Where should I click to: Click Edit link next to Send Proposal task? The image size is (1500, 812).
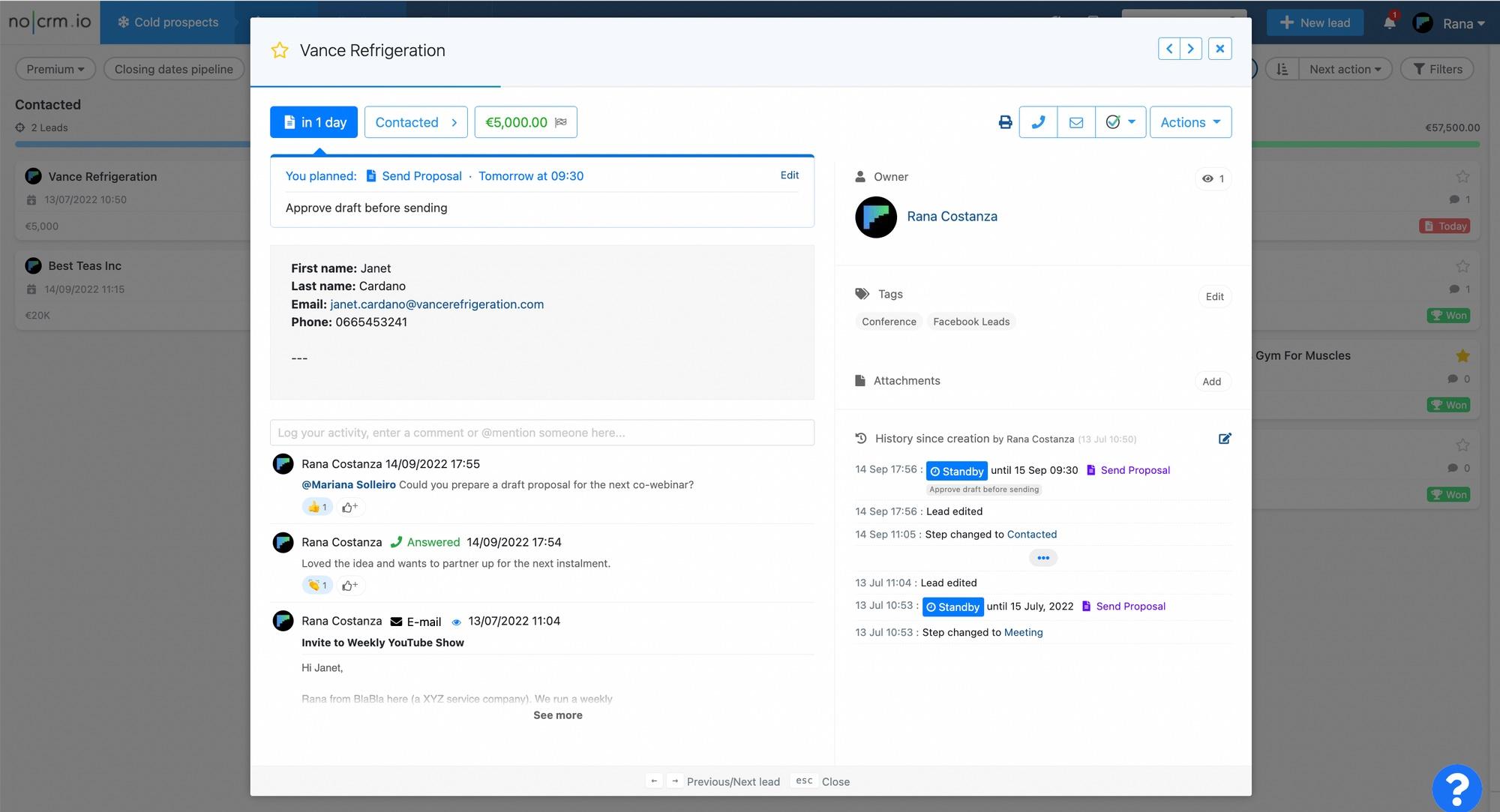(x=790, y=175)
